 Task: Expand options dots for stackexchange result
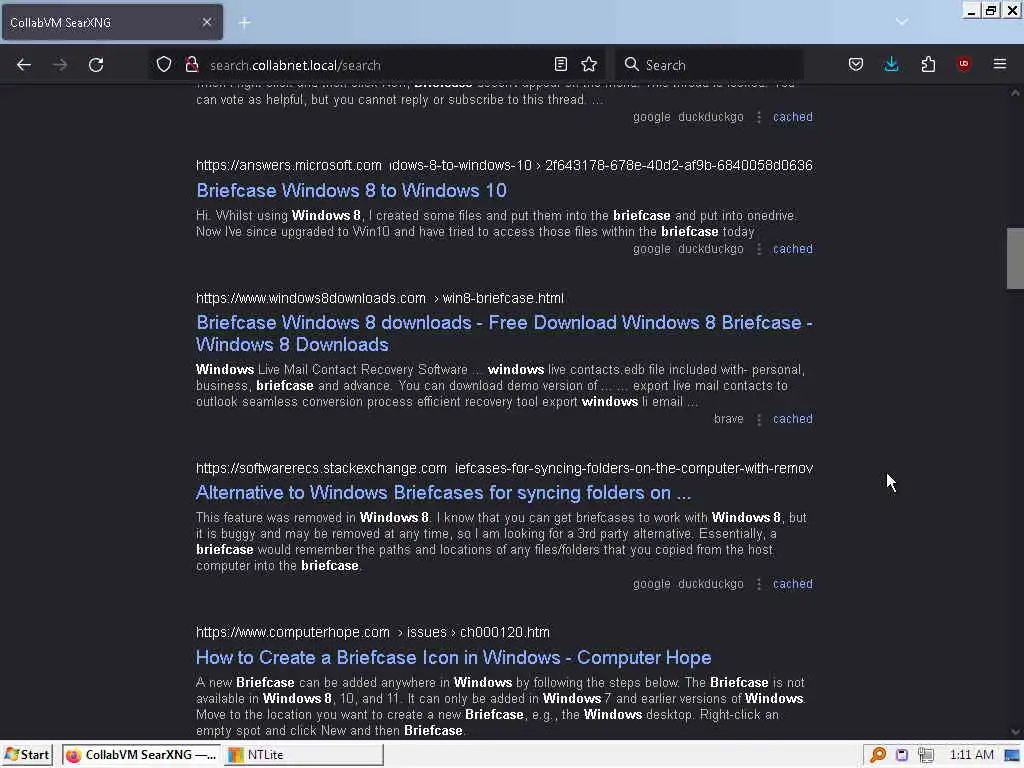pyautogui.click(x=759, y=584)
